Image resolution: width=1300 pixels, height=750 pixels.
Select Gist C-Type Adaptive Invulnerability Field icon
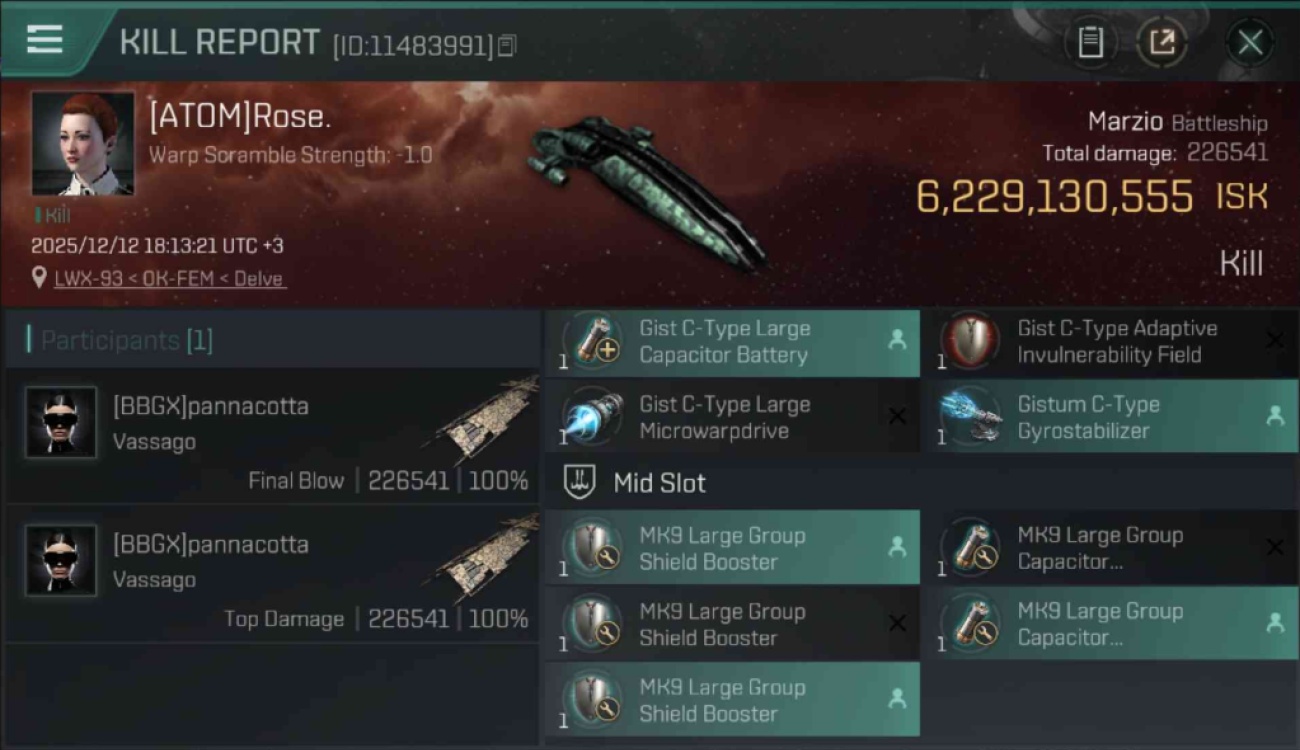[973, 342]
